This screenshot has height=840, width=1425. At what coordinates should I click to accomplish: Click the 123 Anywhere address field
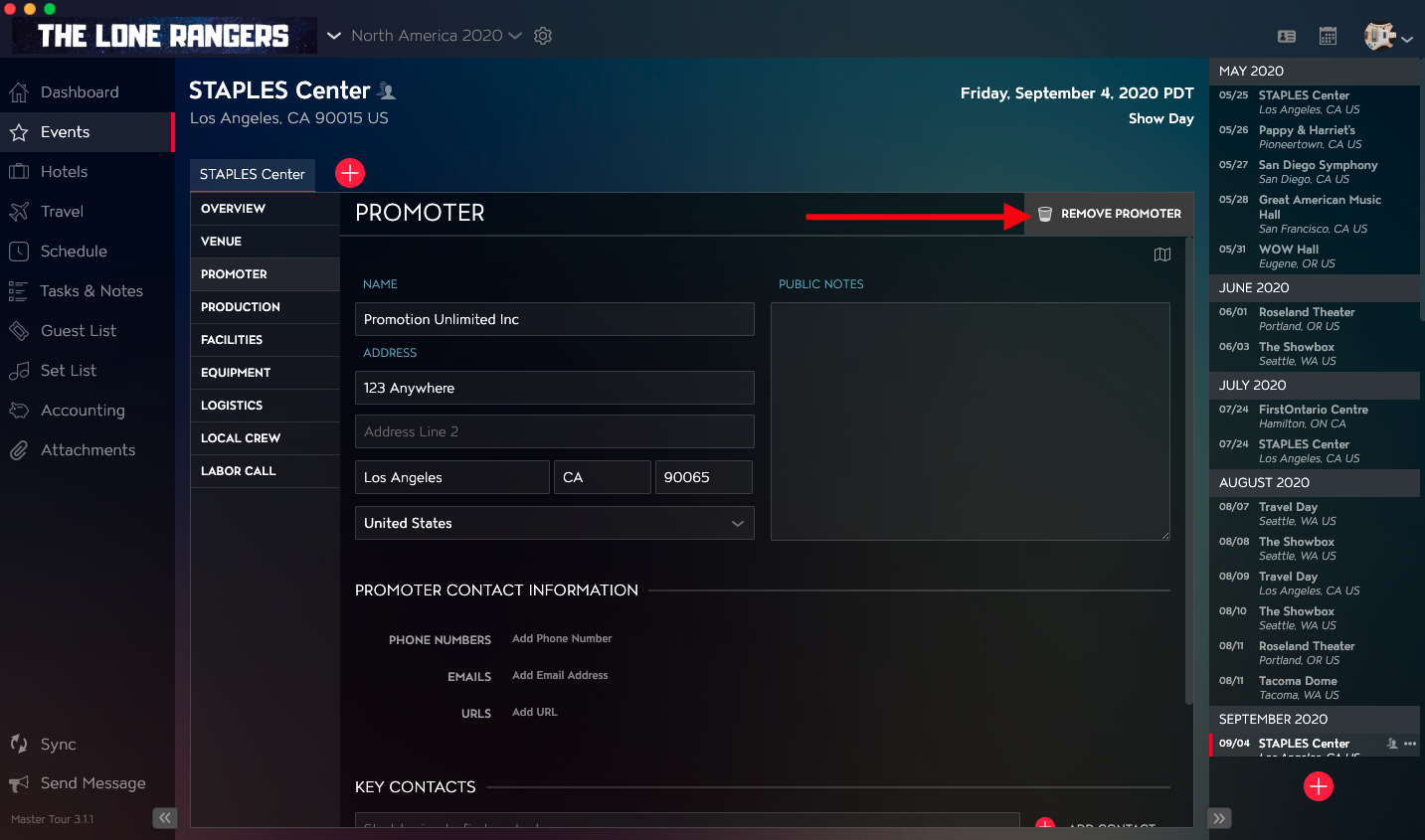click(555, 388)
